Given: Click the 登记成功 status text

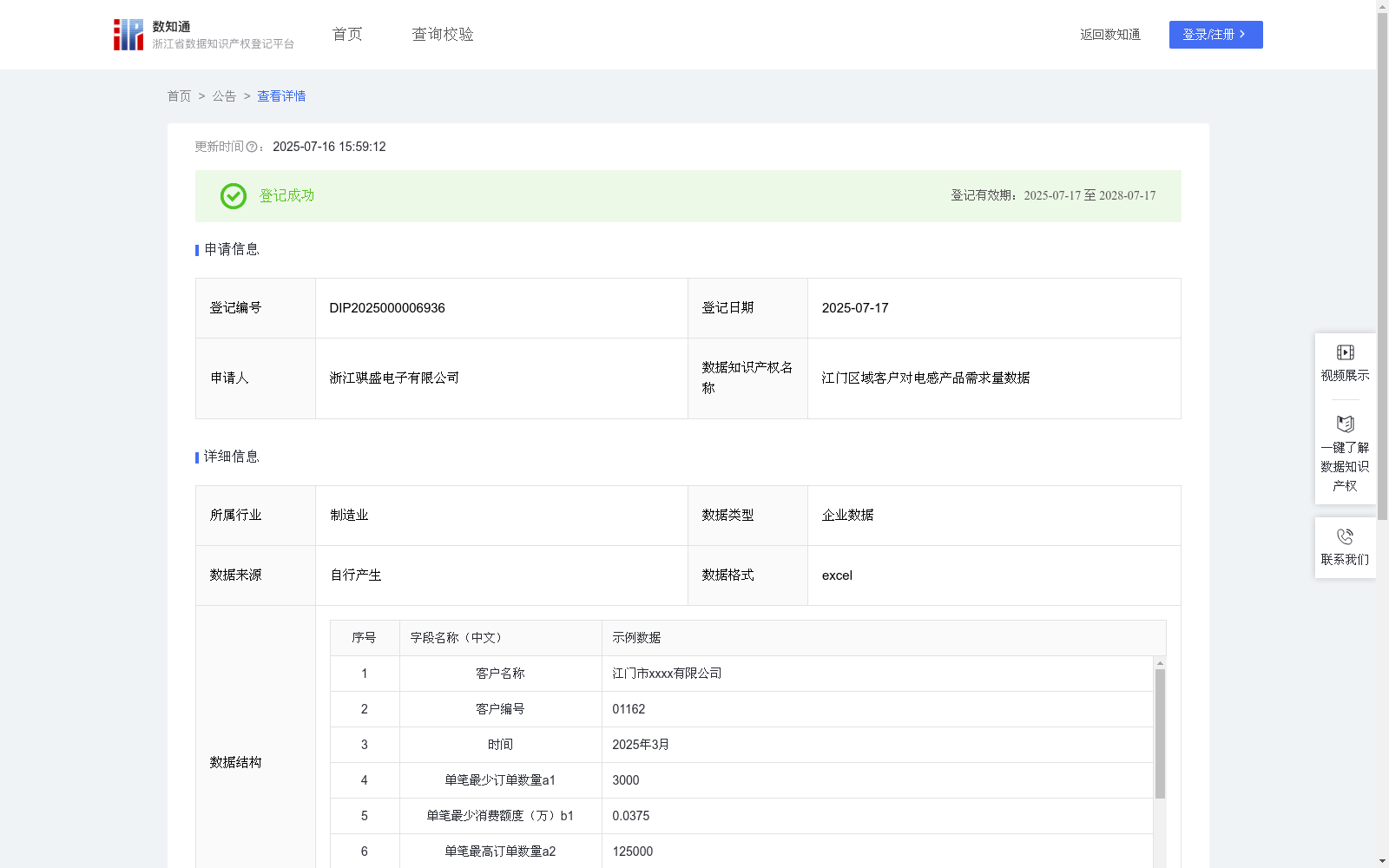Looking at the screenshot, I should [x=287, y=196].
